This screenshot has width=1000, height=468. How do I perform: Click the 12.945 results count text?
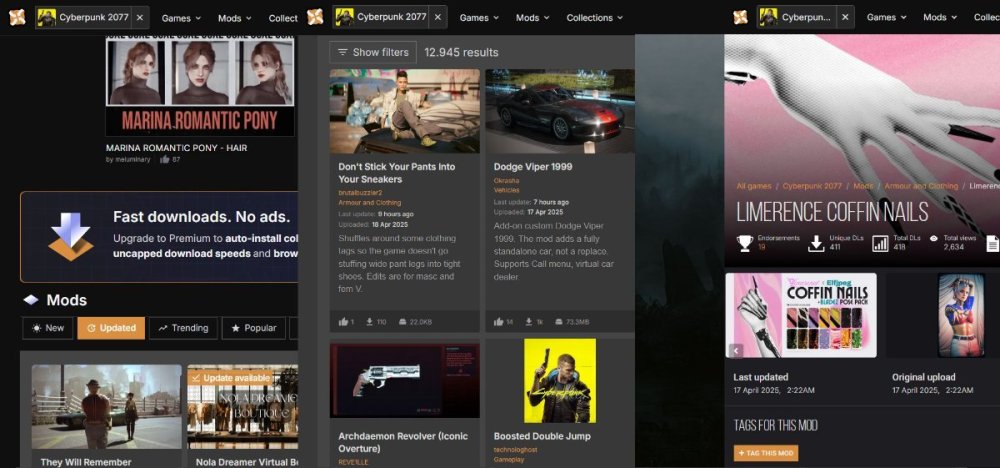[x=461, y=52]
